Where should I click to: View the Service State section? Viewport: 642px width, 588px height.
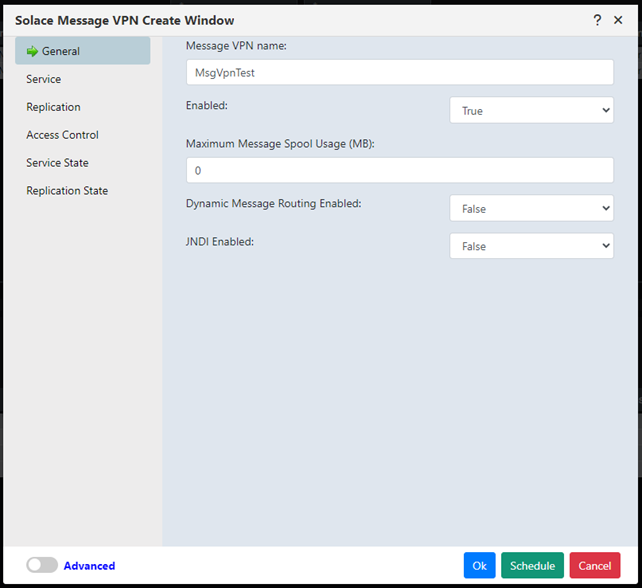(57, 163)
